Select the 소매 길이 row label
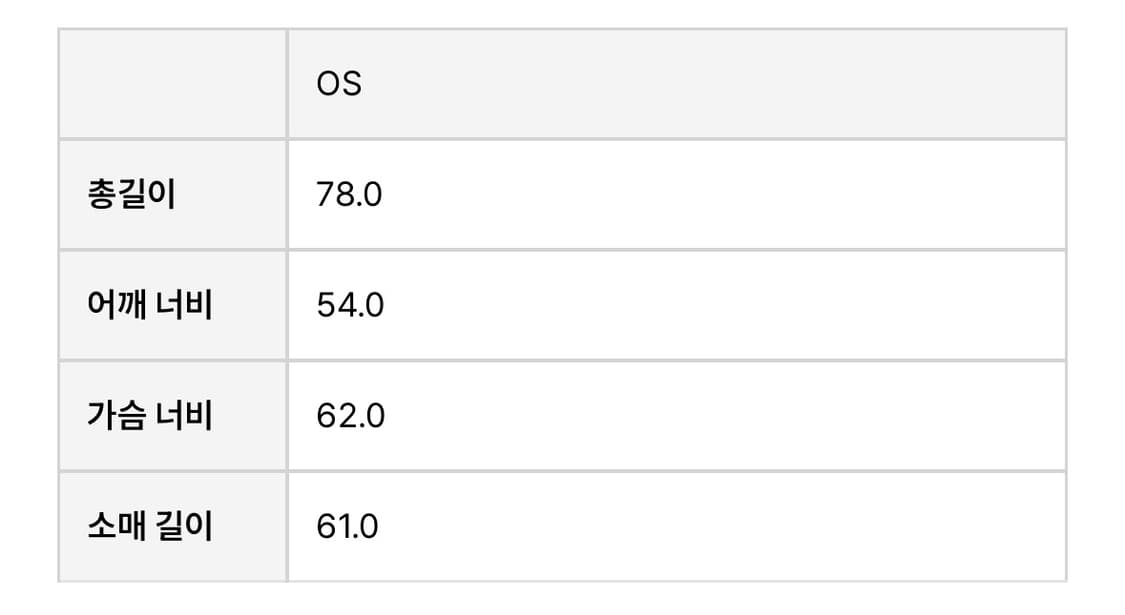The width and height of the screenshot is (1125, 615). coord(149,526)
